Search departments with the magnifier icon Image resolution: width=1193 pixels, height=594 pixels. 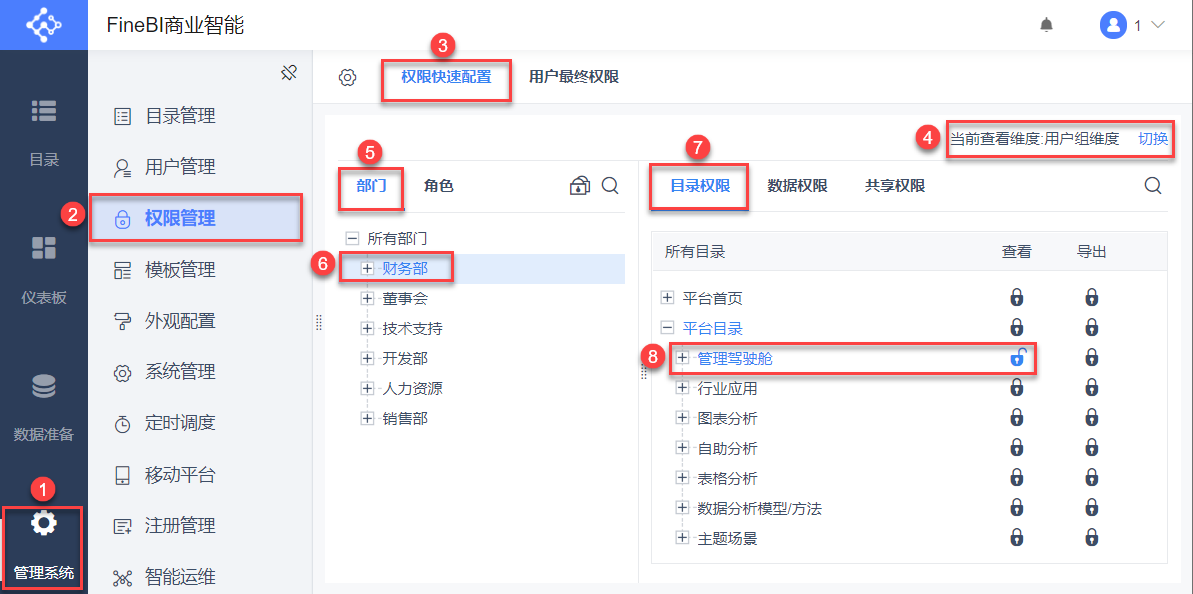tap(610, 186)
